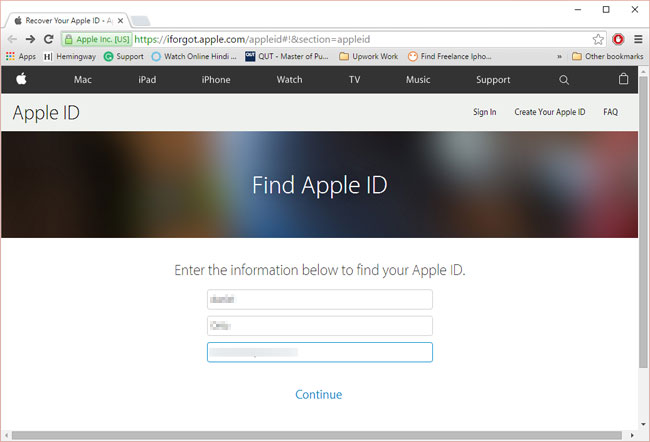
Task: Click the Apple logo in navigation bar
Action: coord(21,79)
